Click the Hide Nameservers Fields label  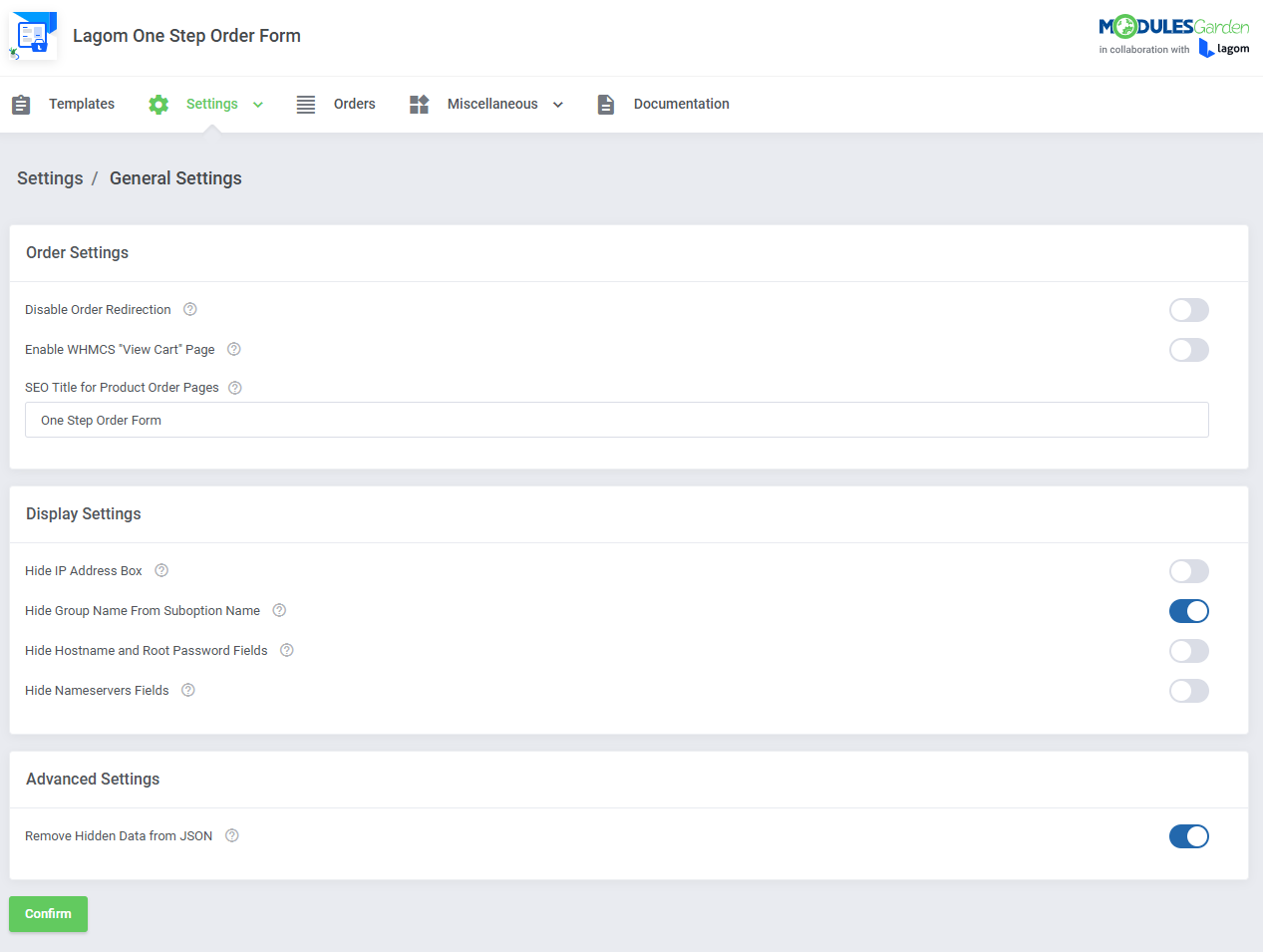pos(97,691)
